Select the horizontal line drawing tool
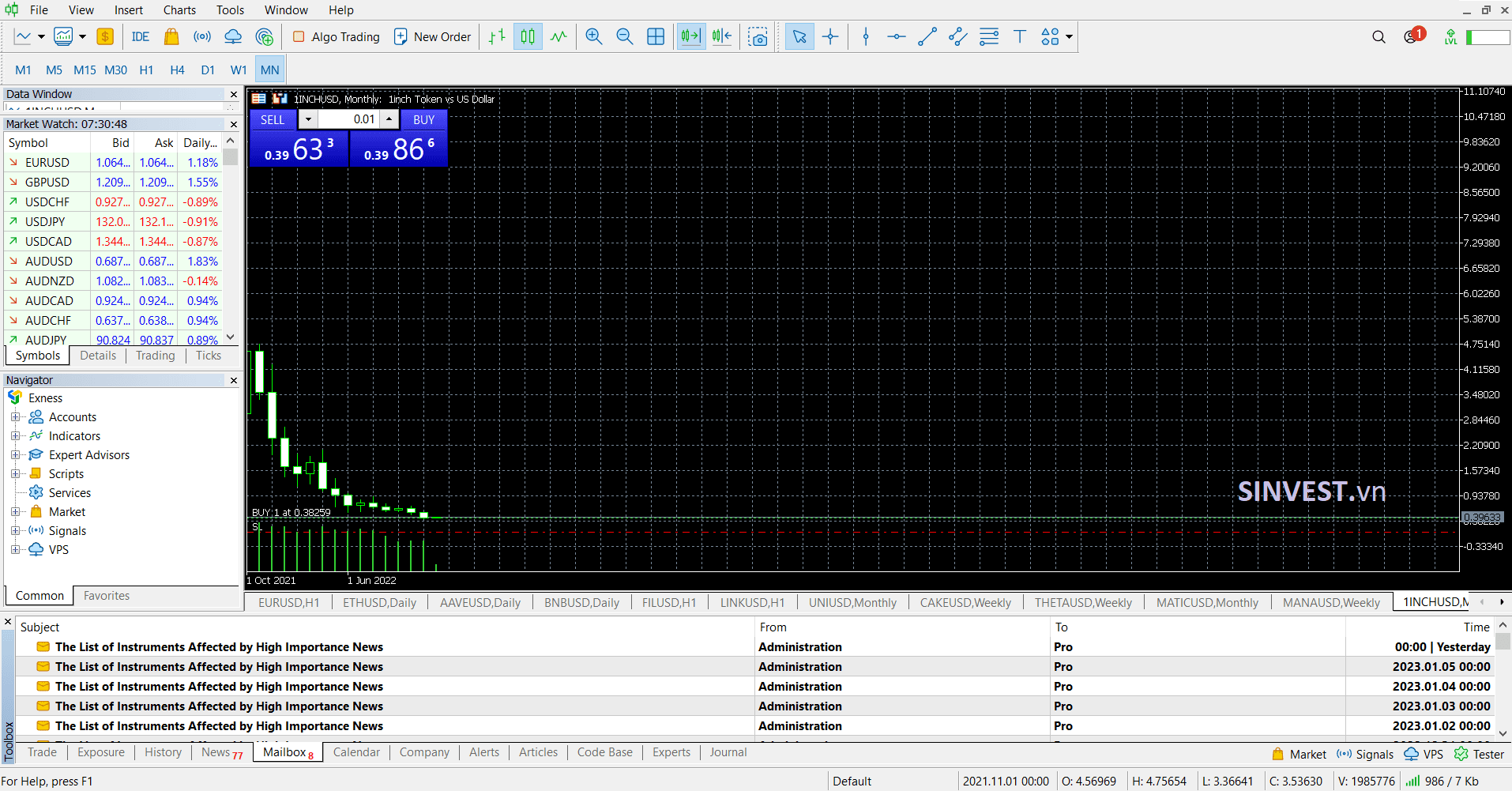1512x791 pixels. coord(896,36)
